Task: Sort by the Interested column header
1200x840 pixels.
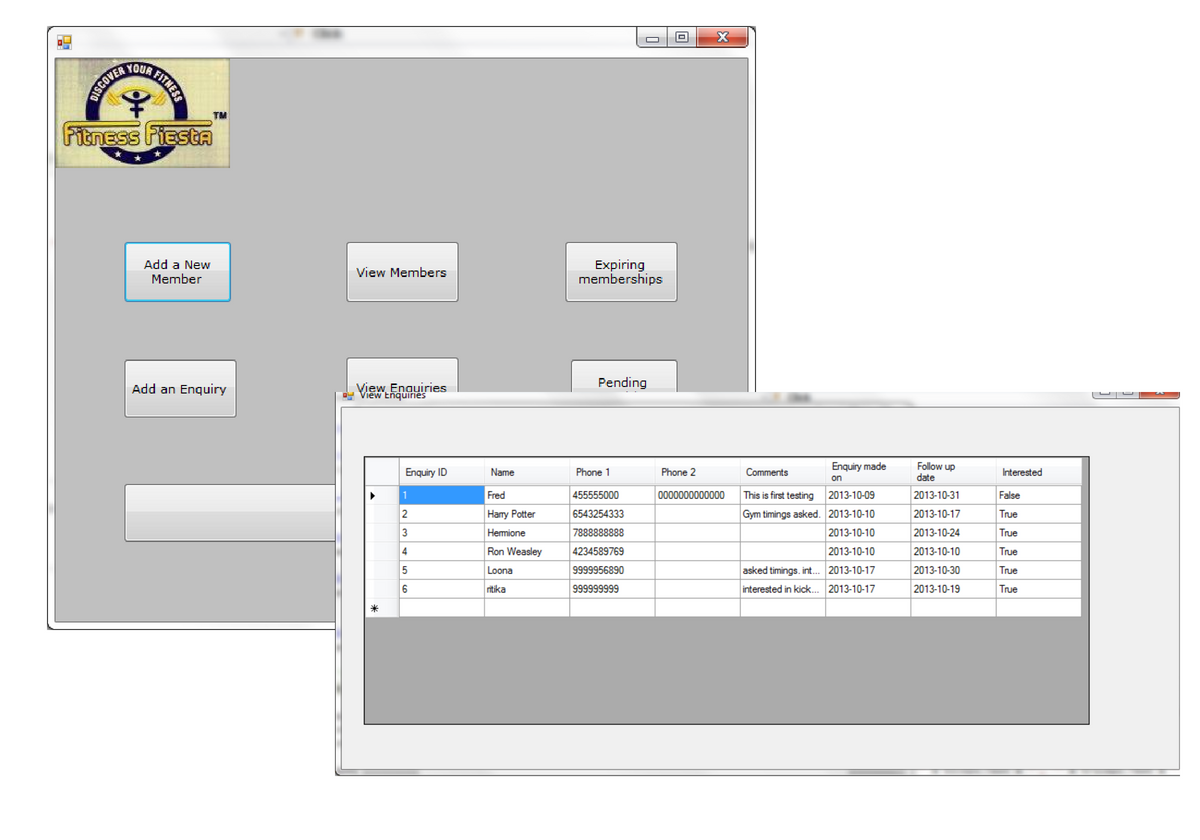Action: tap(1038, 472)
